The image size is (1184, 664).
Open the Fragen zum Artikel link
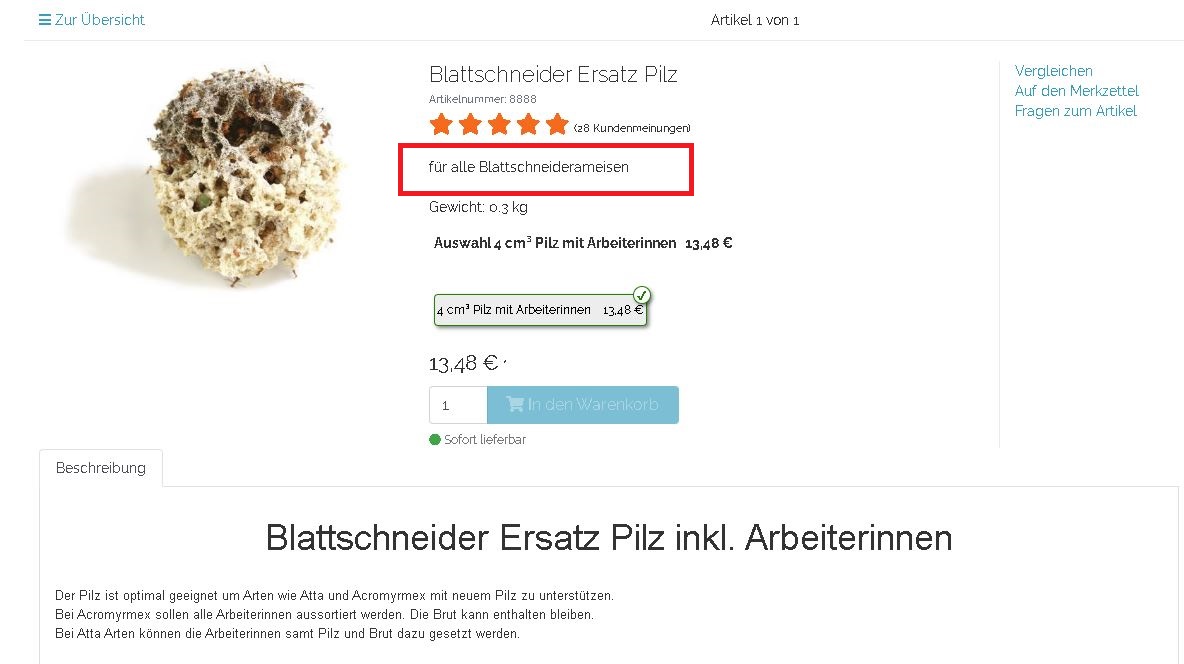(x=1075, y=111)
